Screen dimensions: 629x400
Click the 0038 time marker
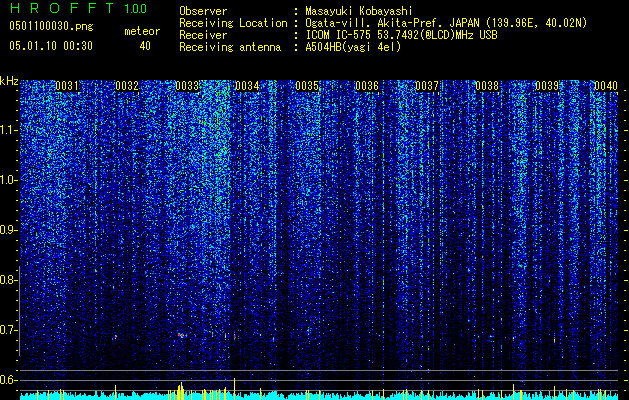tap(487, 86)
